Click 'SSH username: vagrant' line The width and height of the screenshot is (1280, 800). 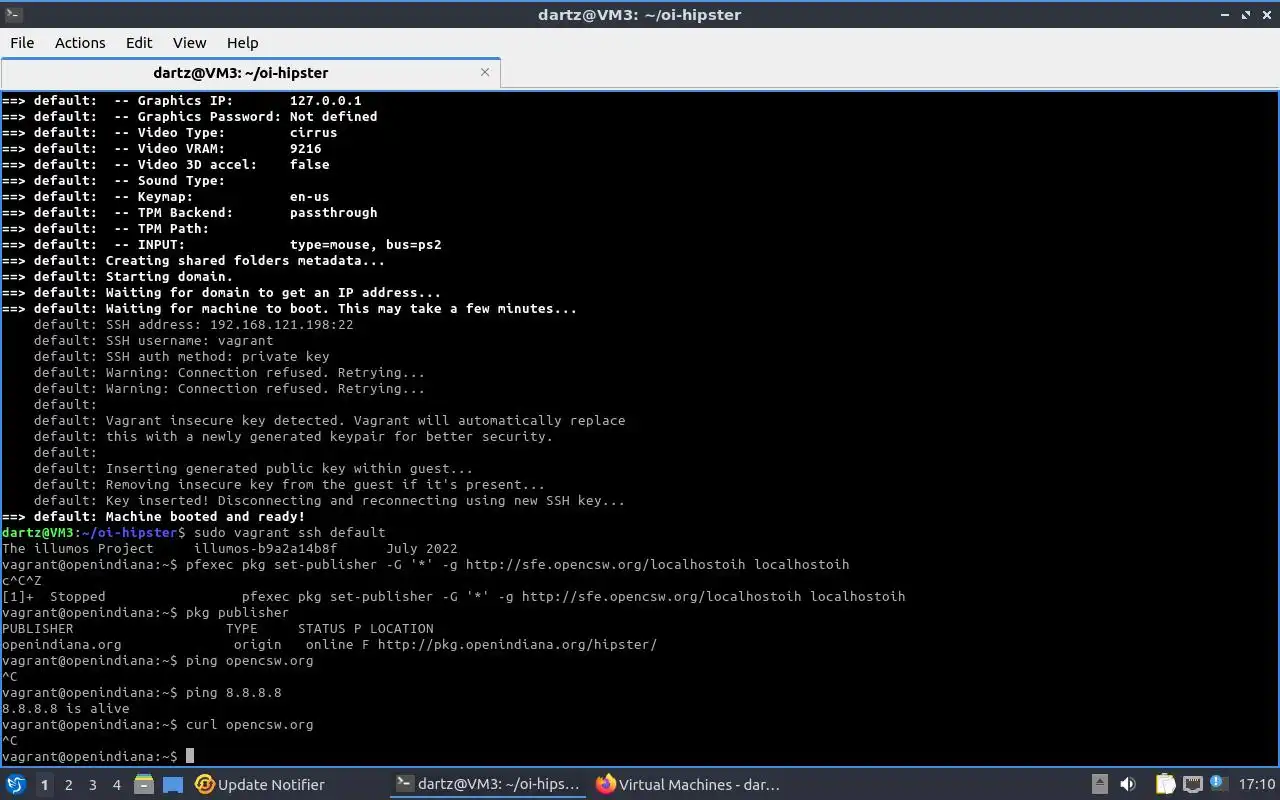coord(153,340)
